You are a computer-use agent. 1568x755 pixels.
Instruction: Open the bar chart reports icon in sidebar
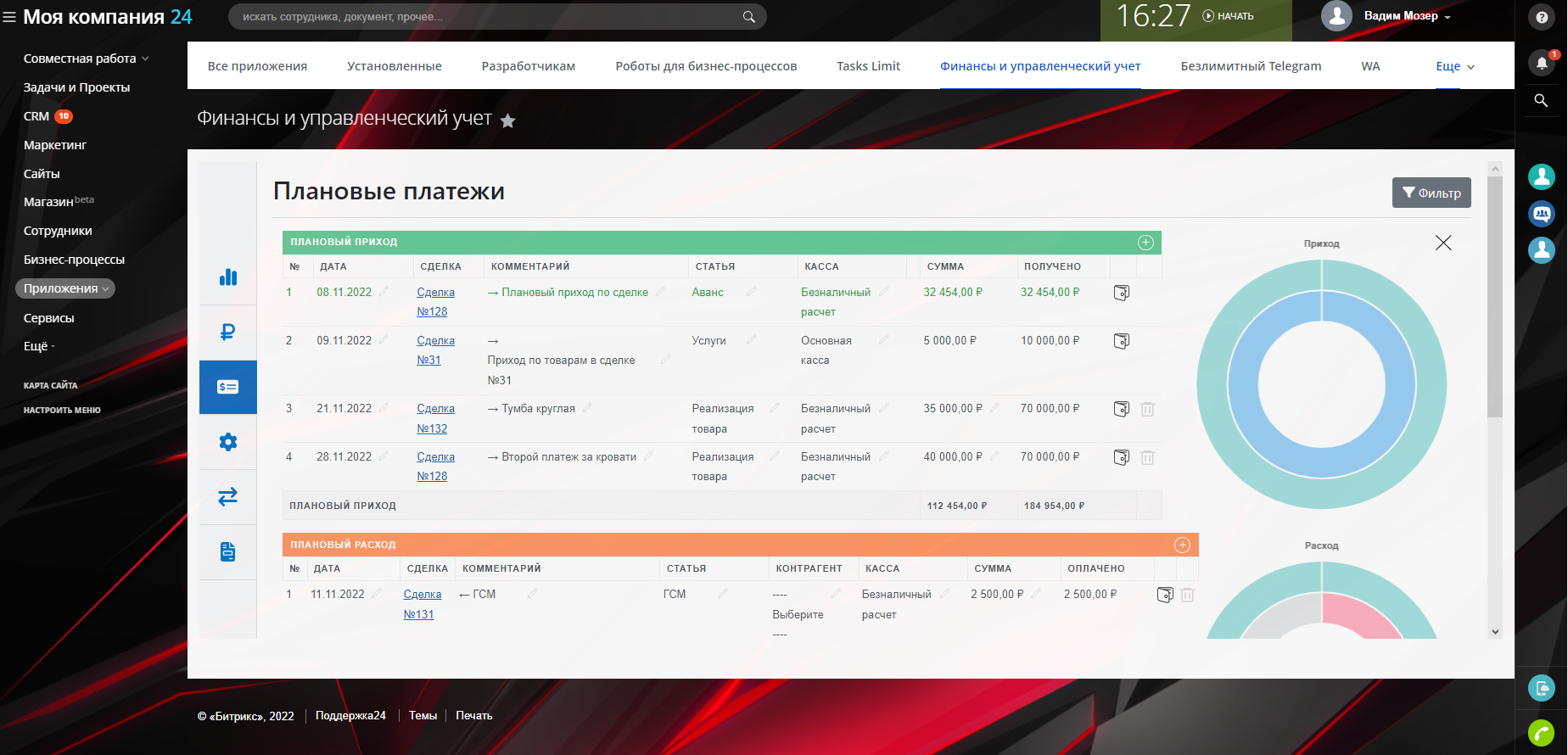coord(227,277)
